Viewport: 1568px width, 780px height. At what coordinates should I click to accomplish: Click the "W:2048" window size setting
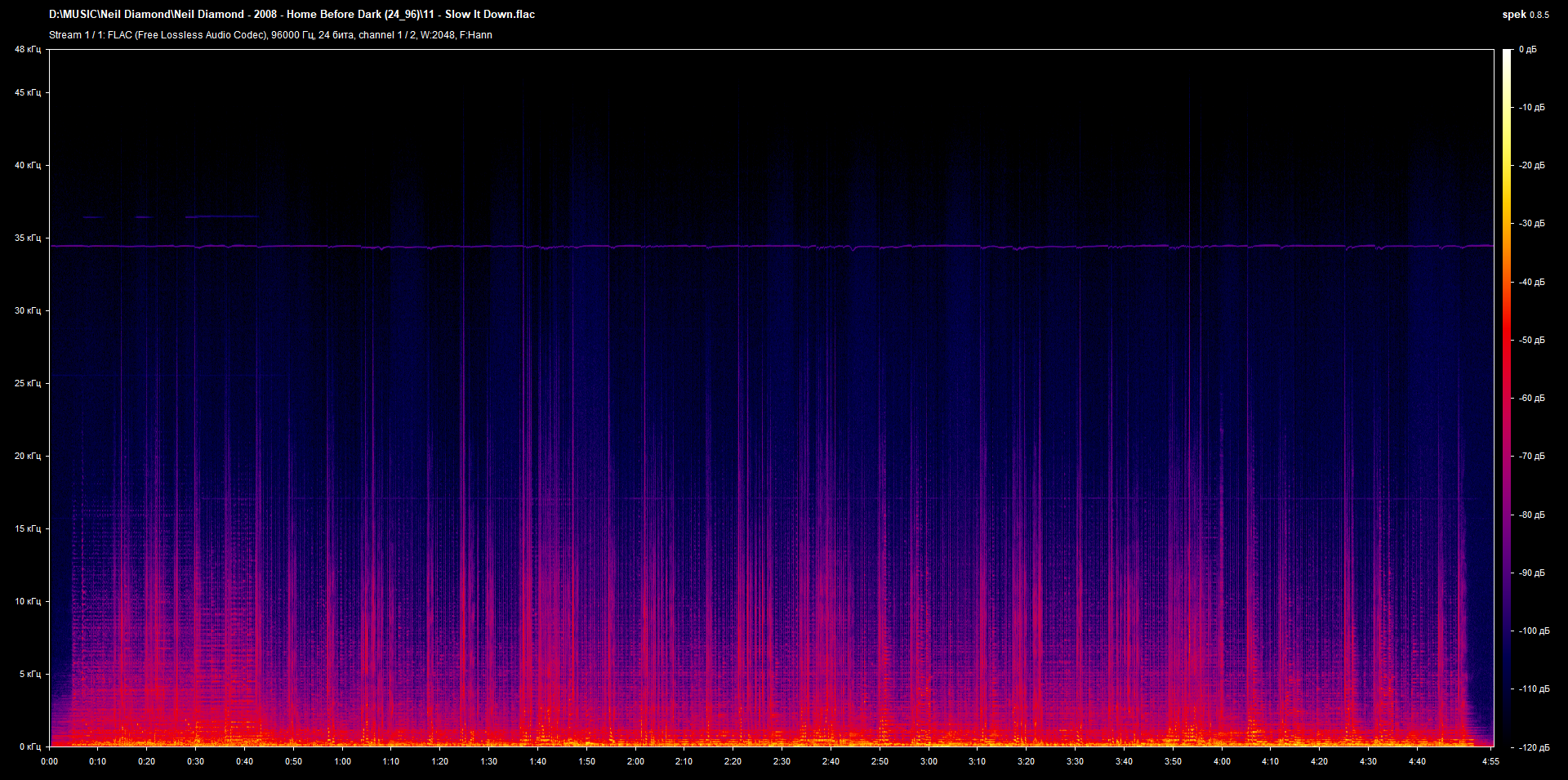click(x=437, y=35)
